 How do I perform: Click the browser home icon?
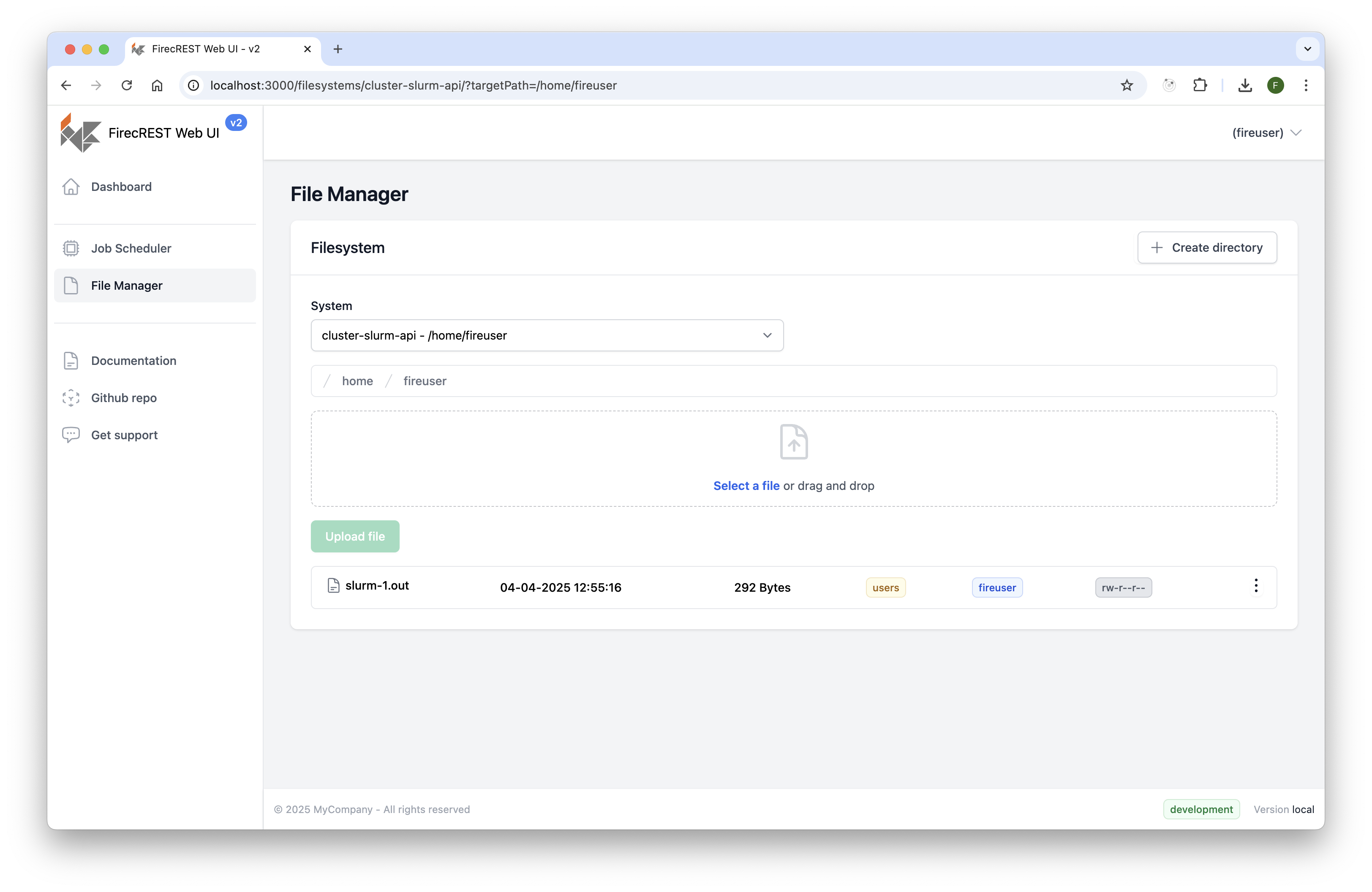(x=157, y=85)
